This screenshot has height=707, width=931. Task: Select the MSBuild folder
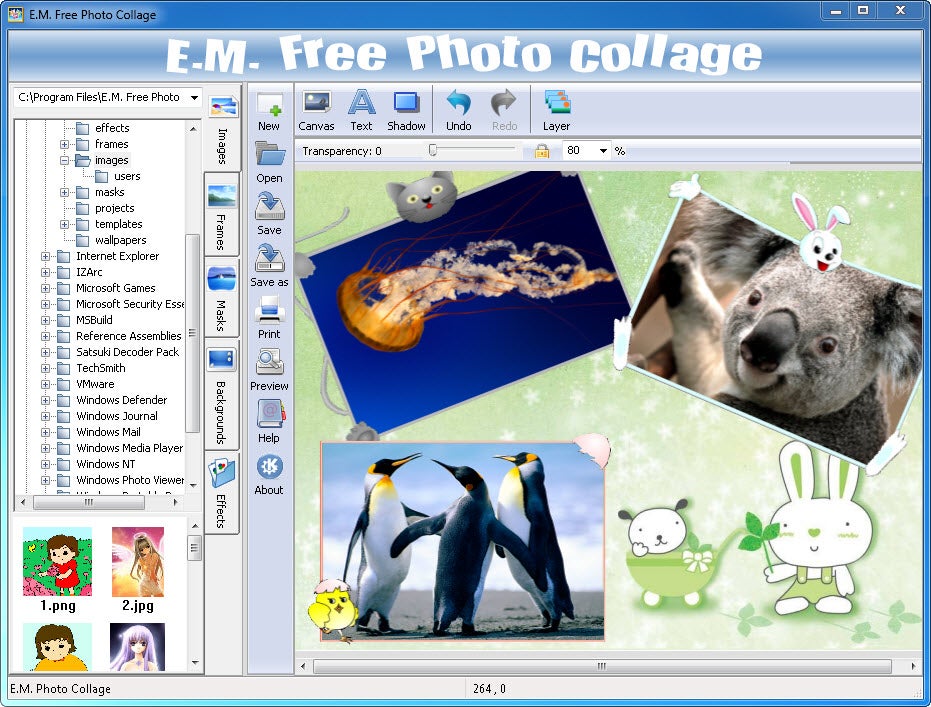[x=94, y=320]
